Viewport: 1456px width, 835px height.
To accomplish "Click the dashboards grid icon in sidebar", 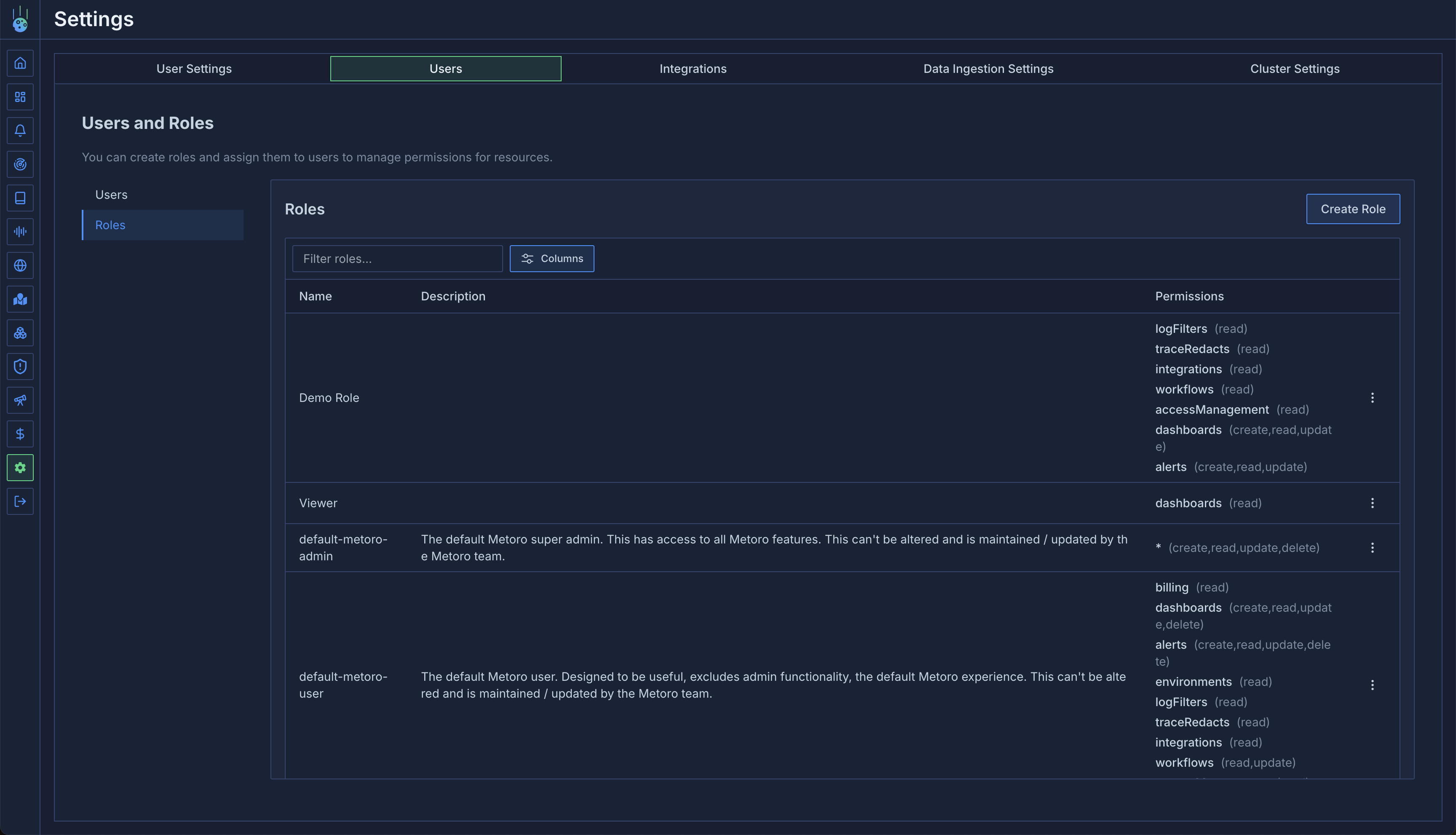I will 20,97.
